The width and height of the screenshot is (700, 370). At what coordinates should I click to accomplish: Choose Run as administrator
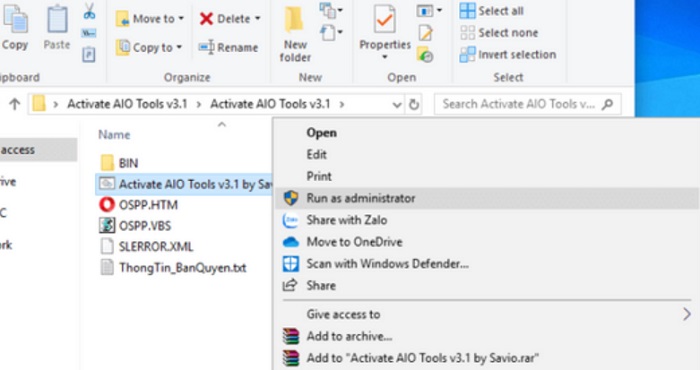pyautogui.click(x=487, y=198)
